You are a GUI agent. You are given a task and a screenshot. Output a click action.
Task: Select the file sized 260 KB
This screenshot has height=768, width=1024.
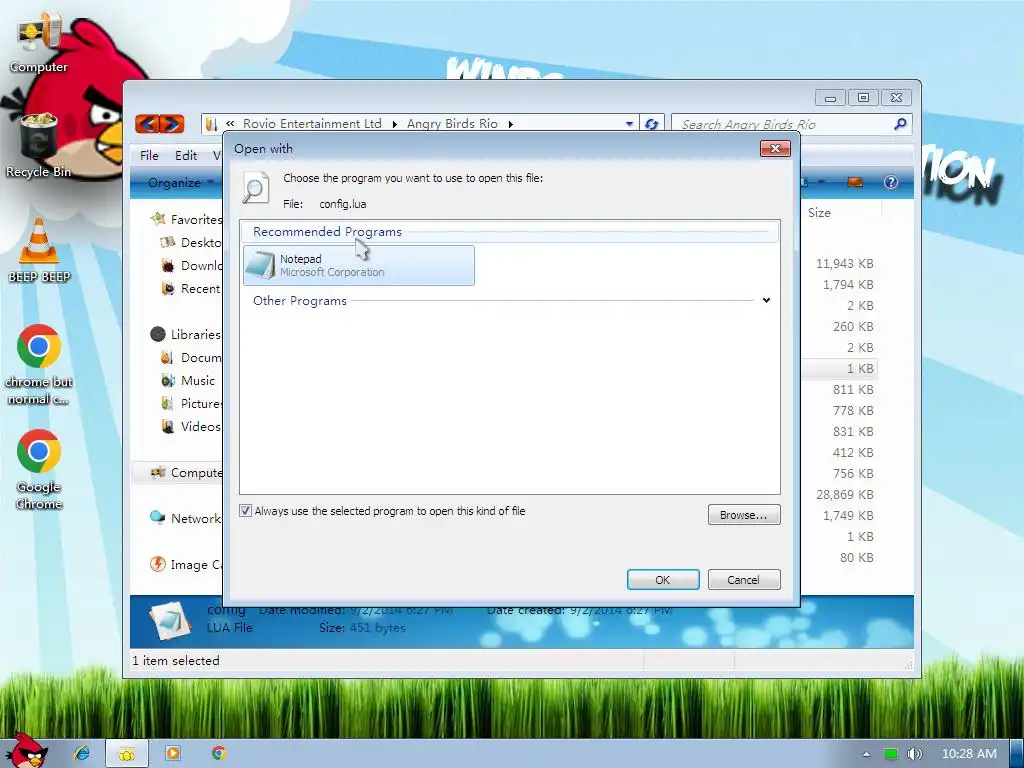853,326
